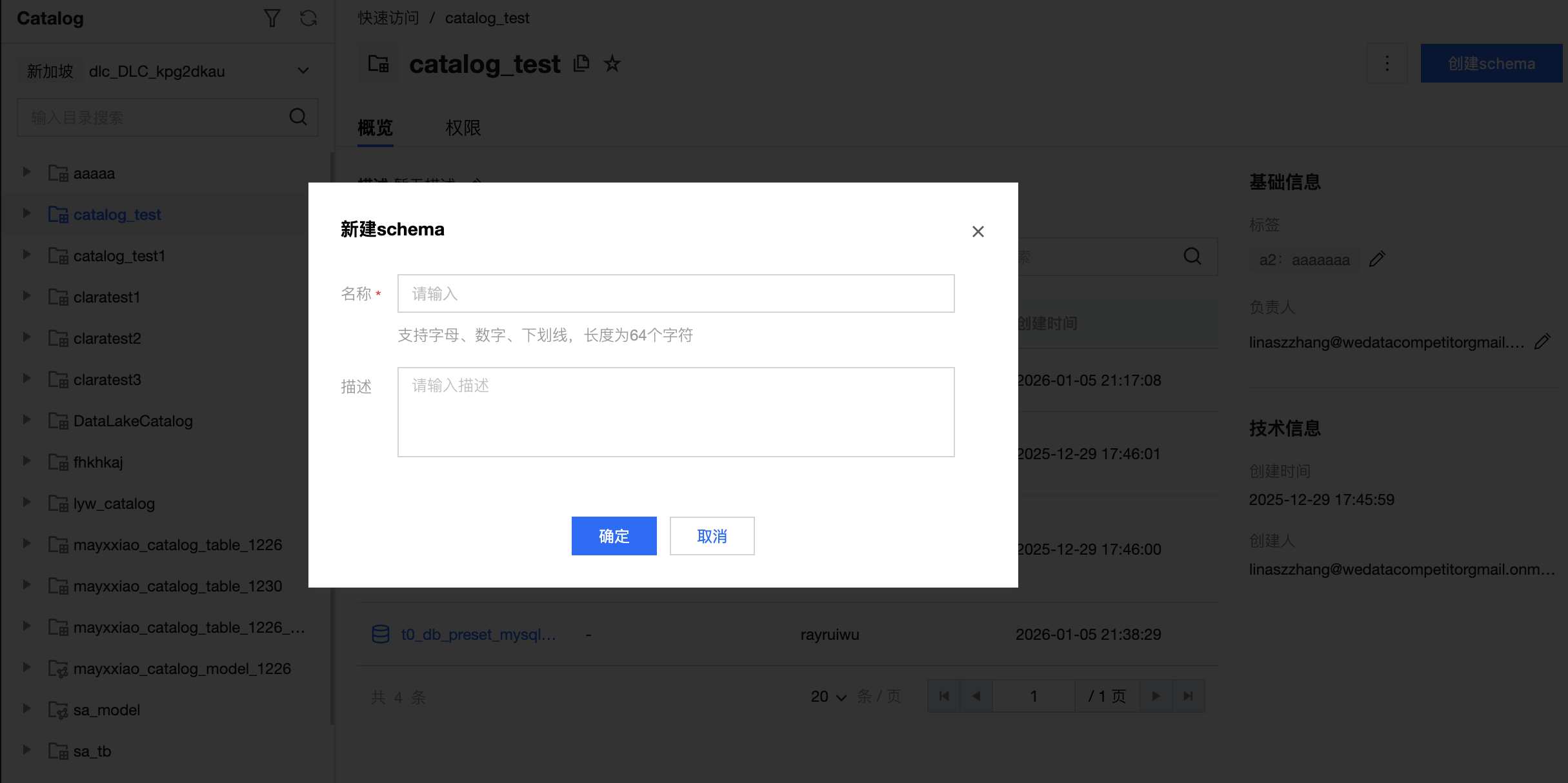The height and width of the screenshot is (783, 1568).
Task: Click the catalog filter funnel icon
Action: (272, 18)
